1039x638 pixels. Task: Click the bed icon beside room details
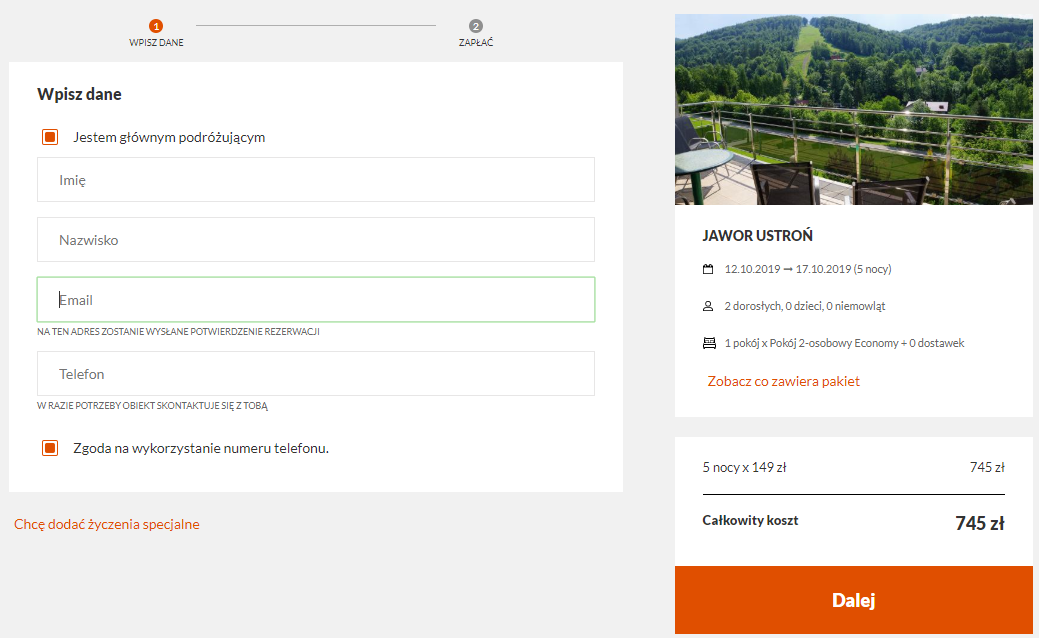(709, 343)
